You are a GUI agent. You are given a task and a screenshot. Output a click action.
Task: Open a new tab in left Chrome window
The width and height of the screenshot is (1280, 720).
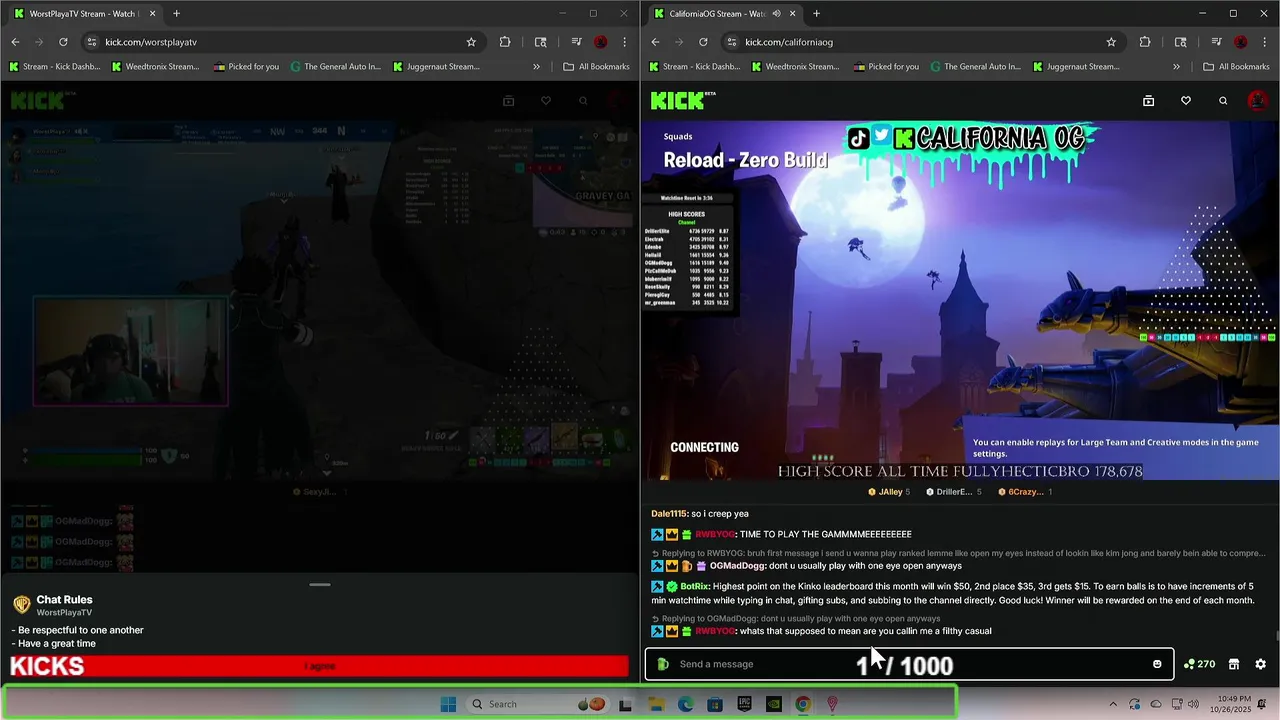[176, 14]
